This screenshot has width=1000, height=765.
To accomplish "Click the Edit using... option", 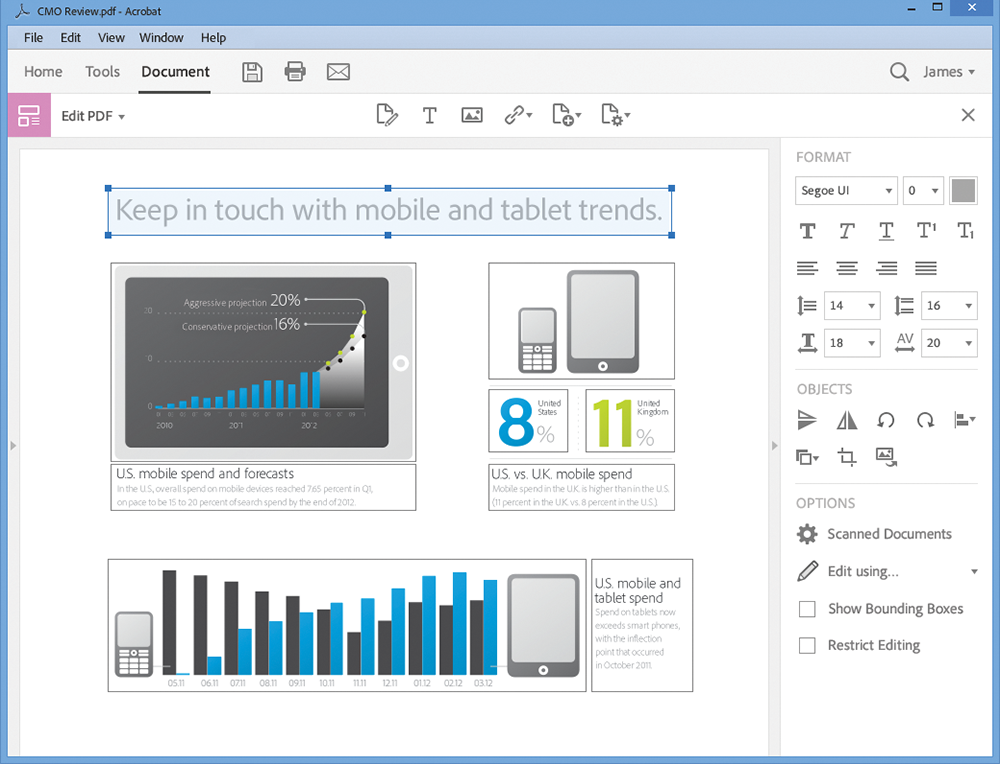I will (862, 571).
